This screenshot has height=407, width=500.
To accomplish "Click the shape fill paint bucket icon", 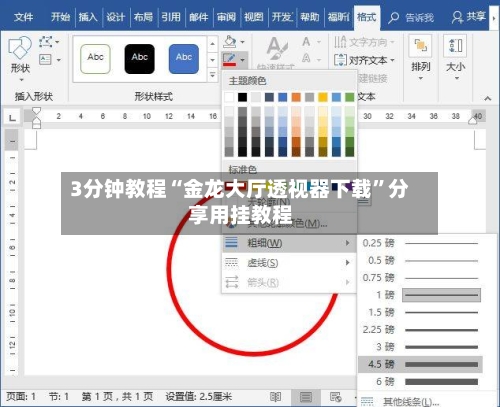I will click(x=230, y=42).
